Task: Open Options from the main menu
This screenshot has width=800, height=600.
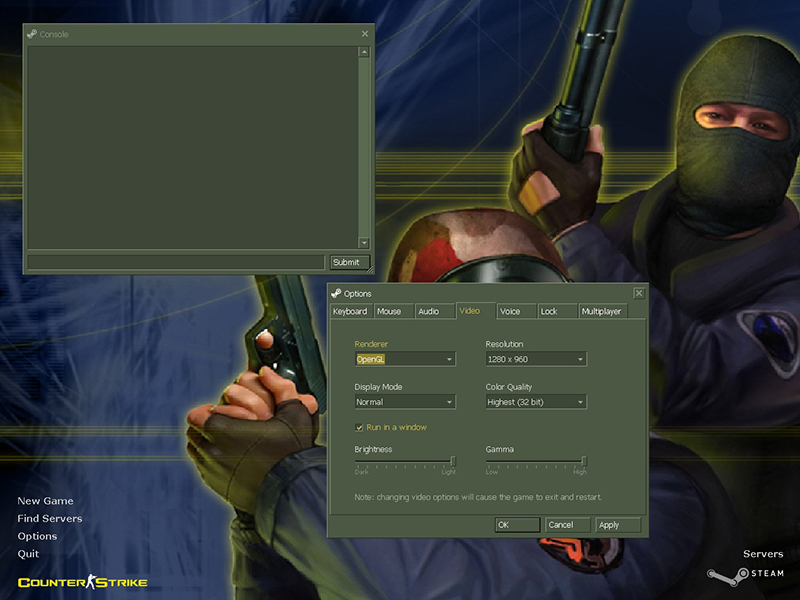Action: point(37,536)
